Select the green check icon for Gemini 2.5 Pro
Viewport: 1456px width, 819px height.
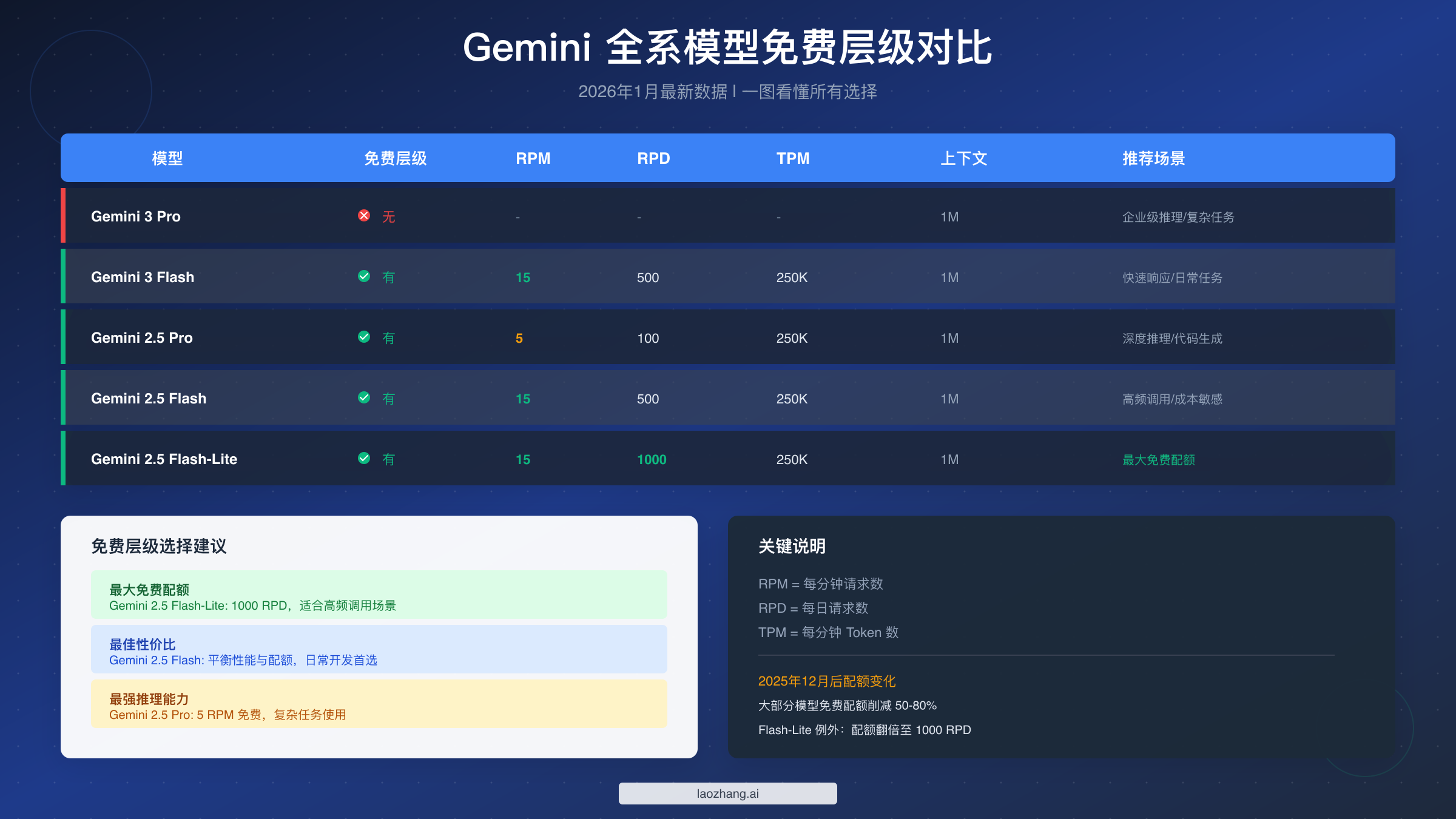(363, 338)
